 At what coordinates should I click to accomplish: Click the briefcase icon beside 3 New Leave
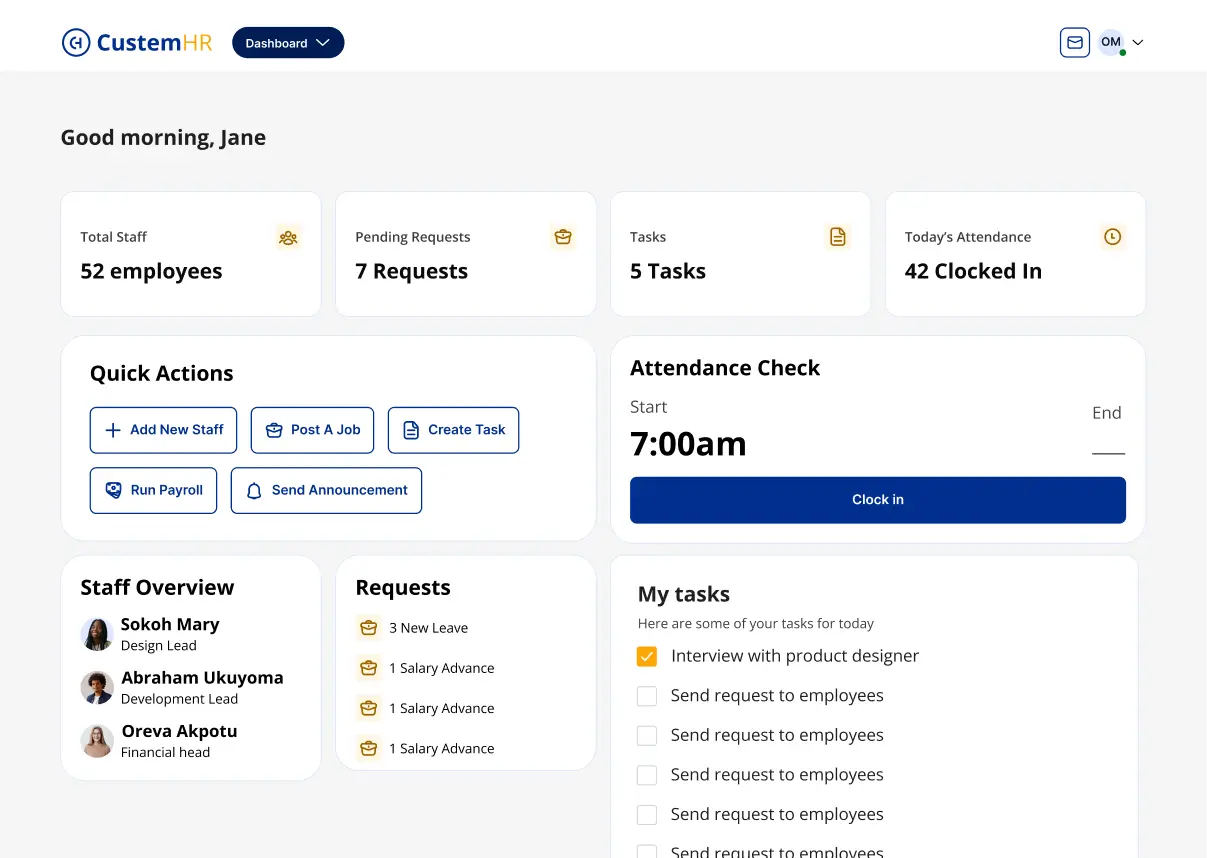tap(368, 628)
